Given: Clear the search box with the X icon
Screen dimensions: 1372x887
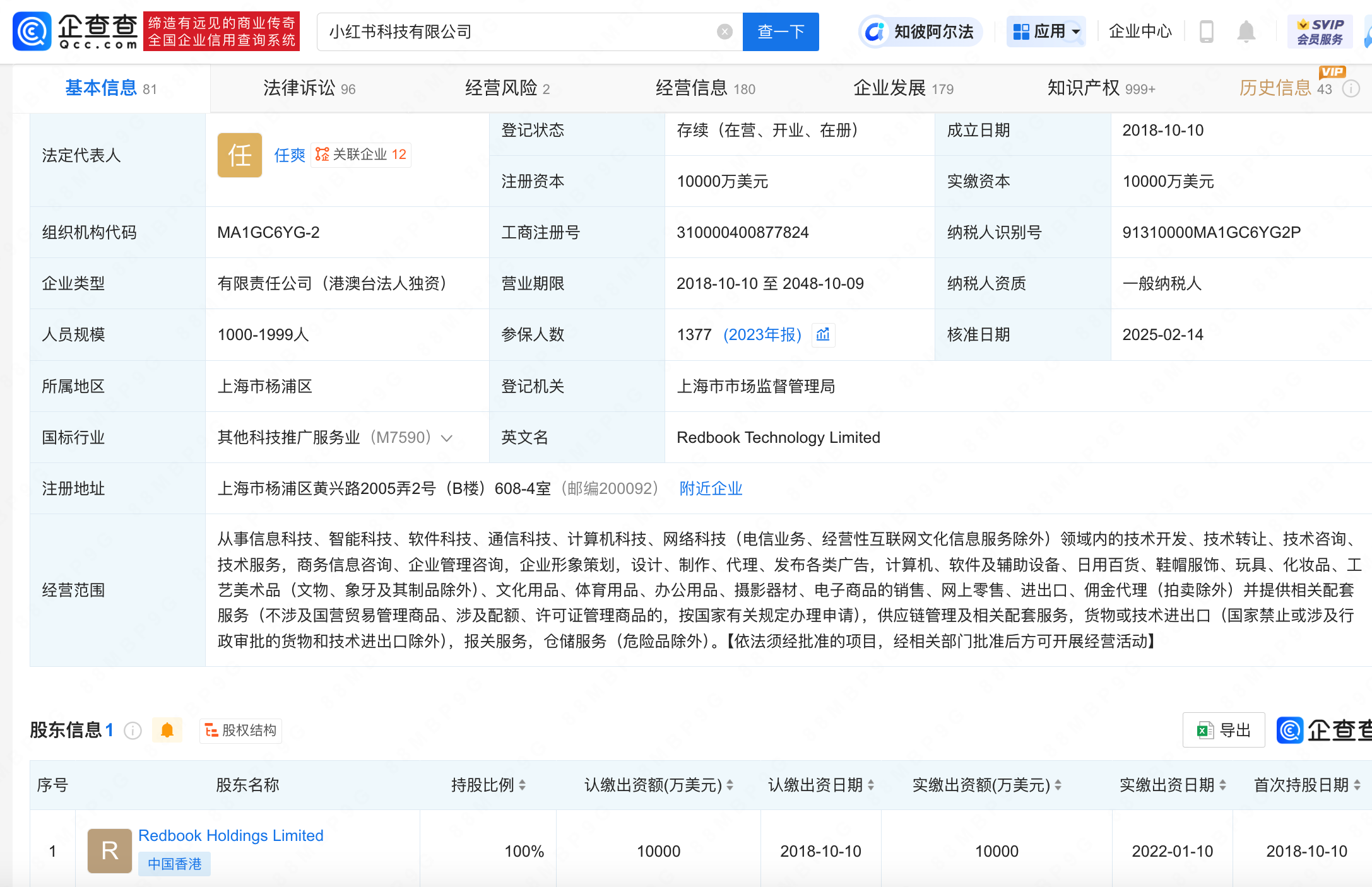Looking at the screenshot, I should [x=724, y=32].
